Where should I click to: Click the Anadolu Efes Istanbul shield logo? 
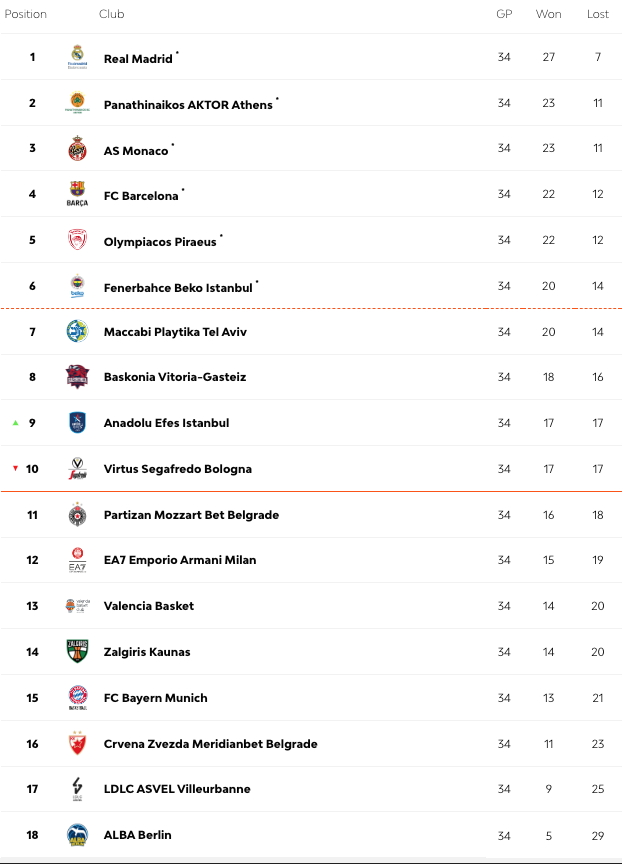point(79,423)
